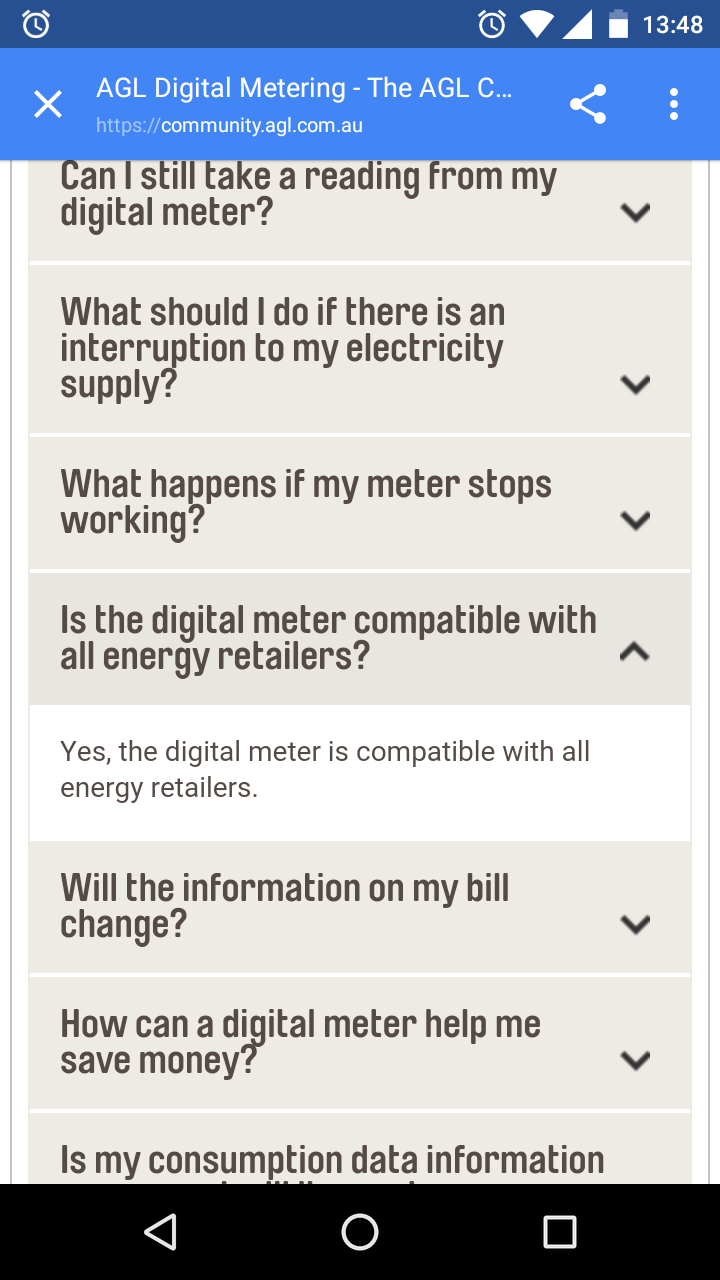Tap the community.agl.com.au URL text

[x=229, y=126]
